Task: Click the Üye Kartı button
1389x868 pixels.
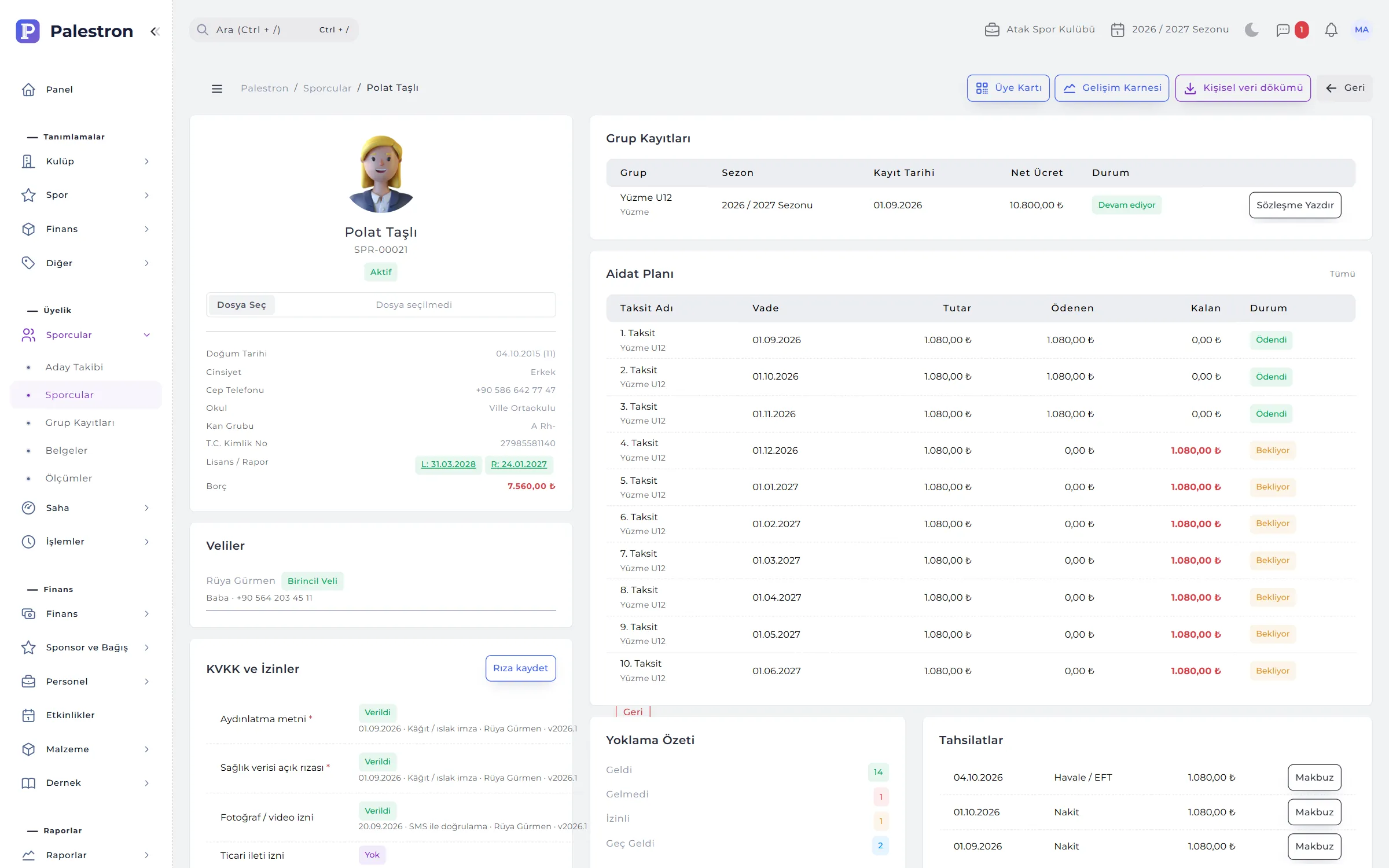Action: pos(1008,88)
